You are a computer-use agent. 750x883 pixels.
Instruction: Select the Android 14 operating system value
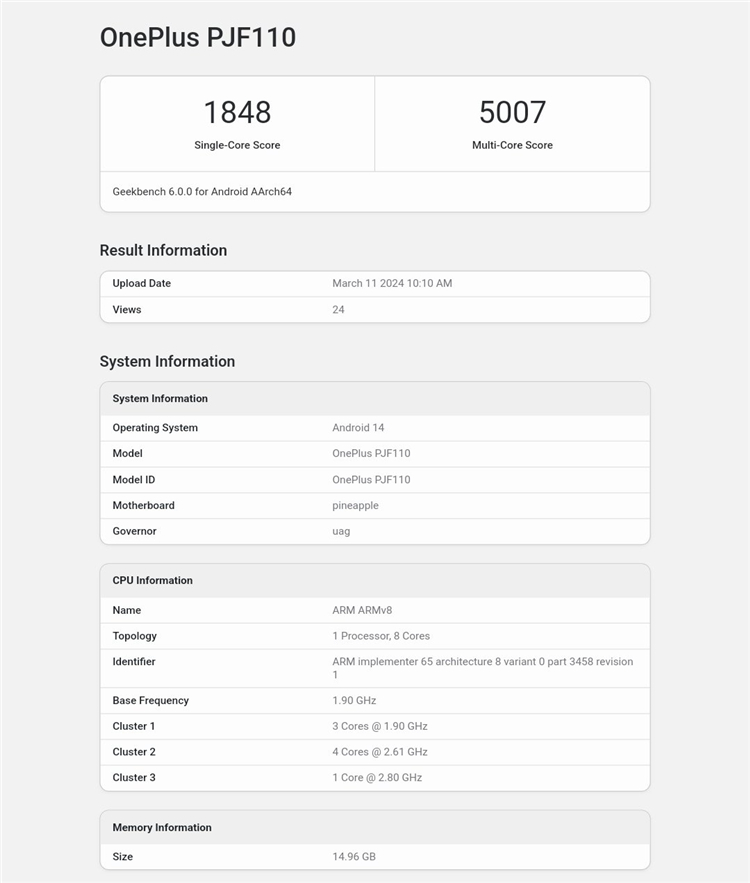358,427
